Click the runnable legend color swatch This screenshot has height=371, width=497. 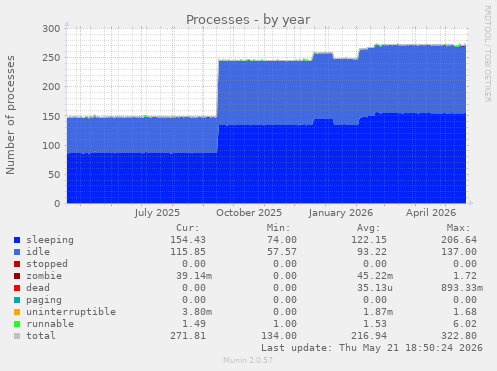[17, 324]
